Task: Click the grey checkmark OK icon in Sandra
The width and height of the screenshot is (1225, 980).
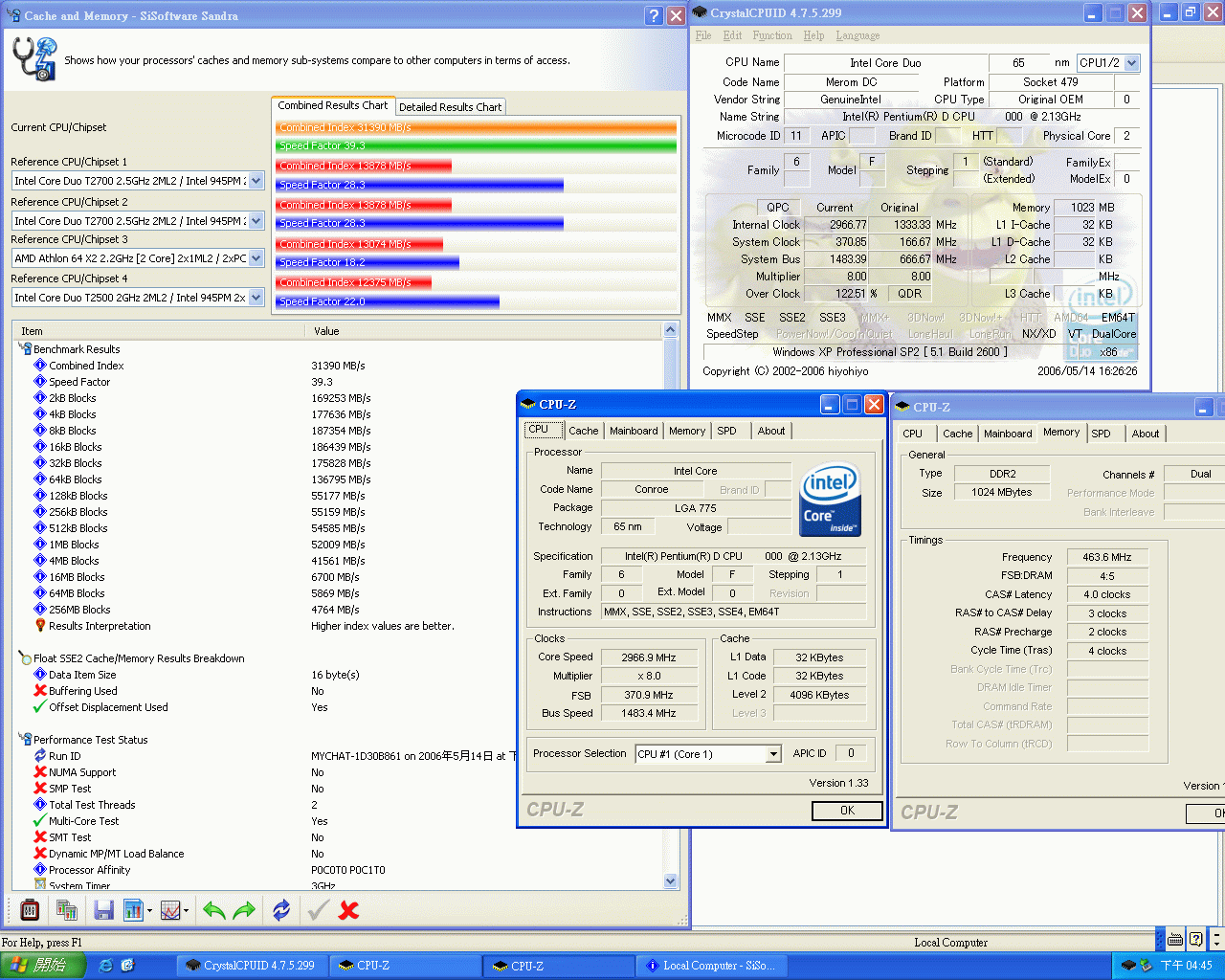Action: 318,910
